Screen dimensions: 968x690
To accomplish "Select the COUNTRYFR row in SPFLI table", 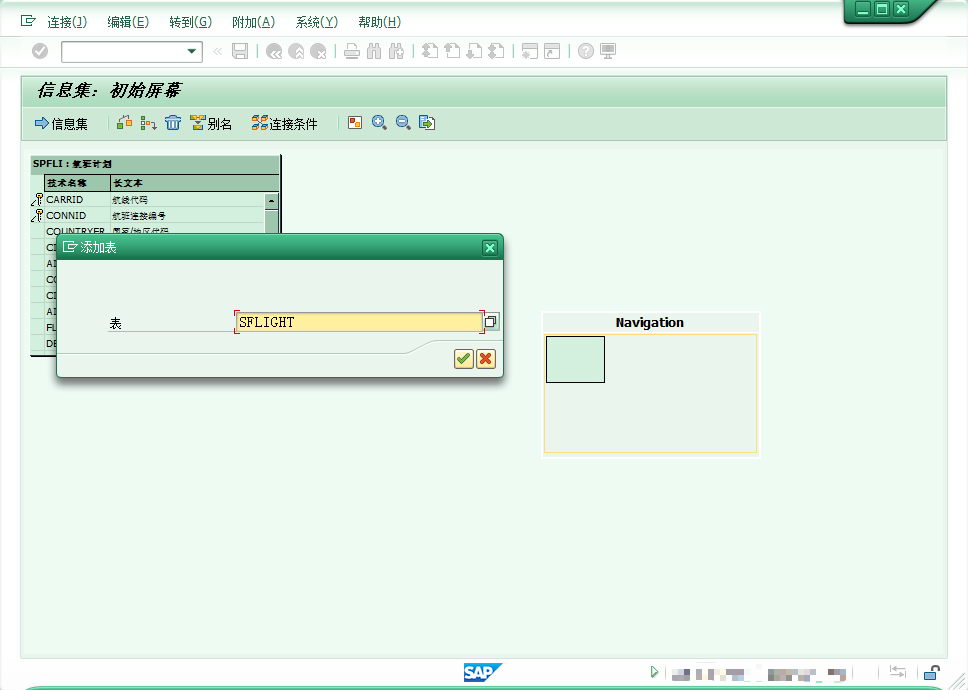I will [148, 231].
